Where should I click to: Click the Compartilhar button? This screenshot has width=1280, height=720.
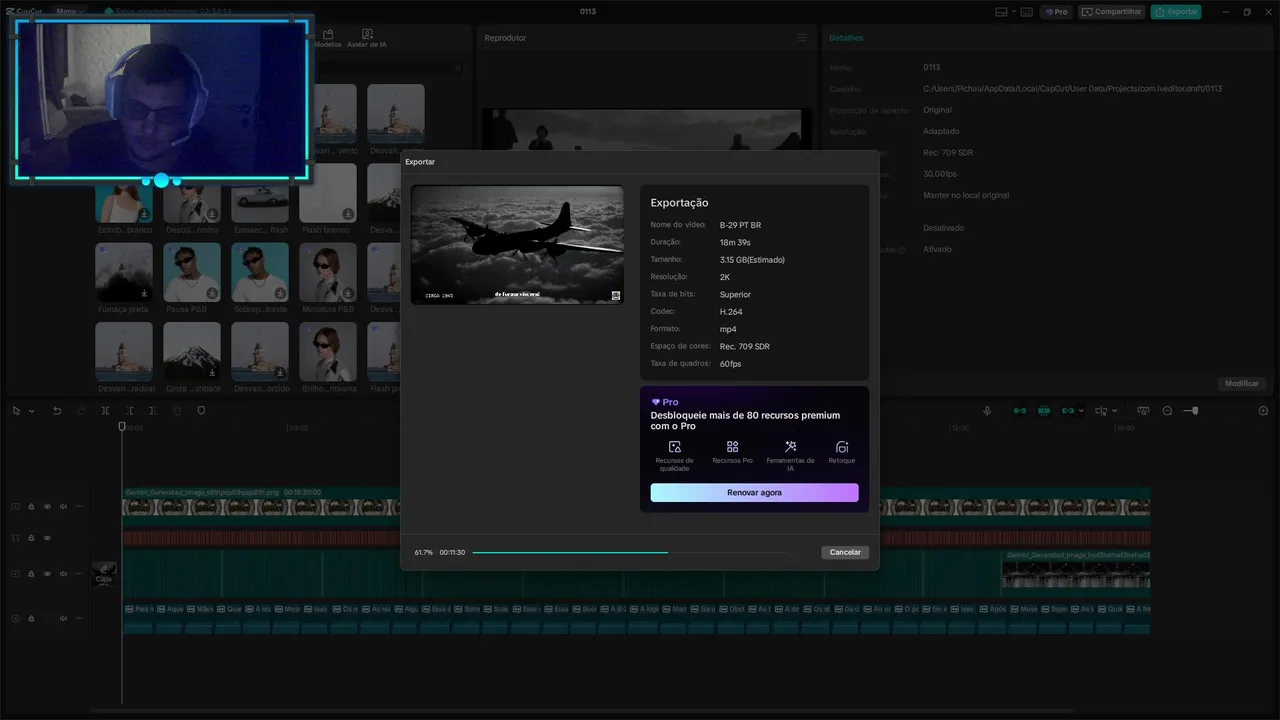click(1112, 12)
